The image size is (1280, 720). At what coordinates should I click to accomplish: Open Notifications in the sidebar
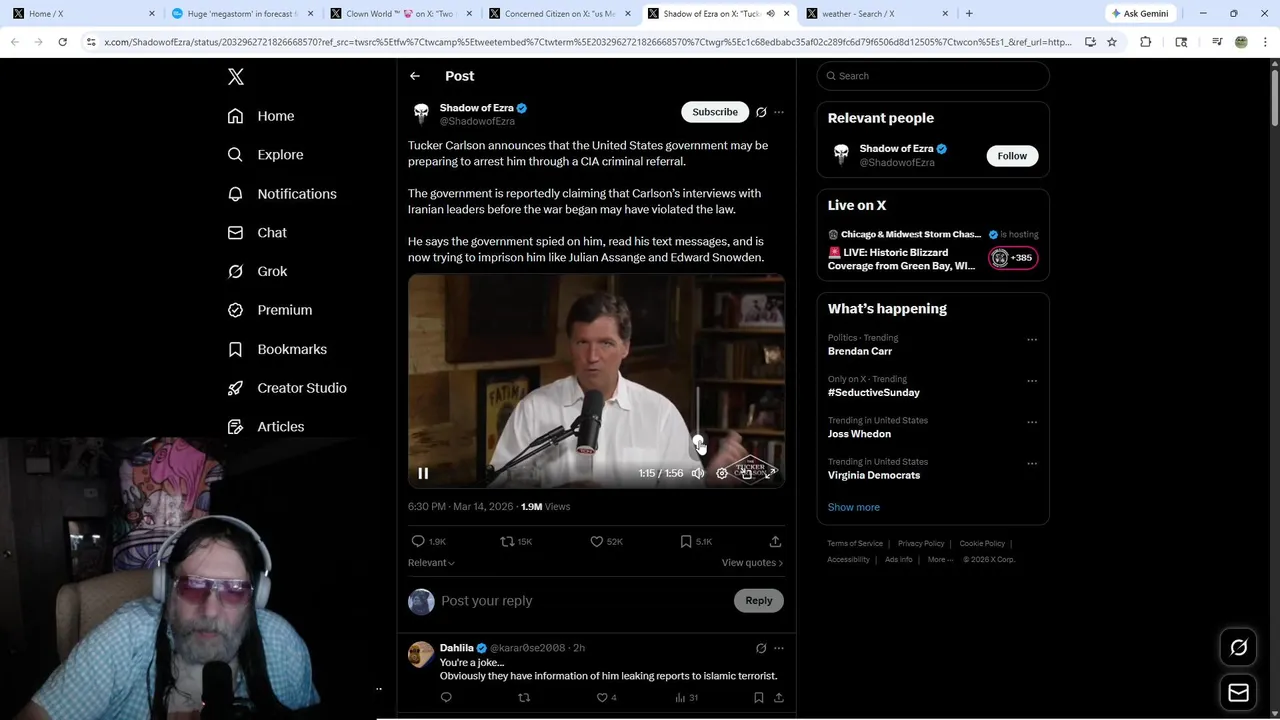[282, 194]
